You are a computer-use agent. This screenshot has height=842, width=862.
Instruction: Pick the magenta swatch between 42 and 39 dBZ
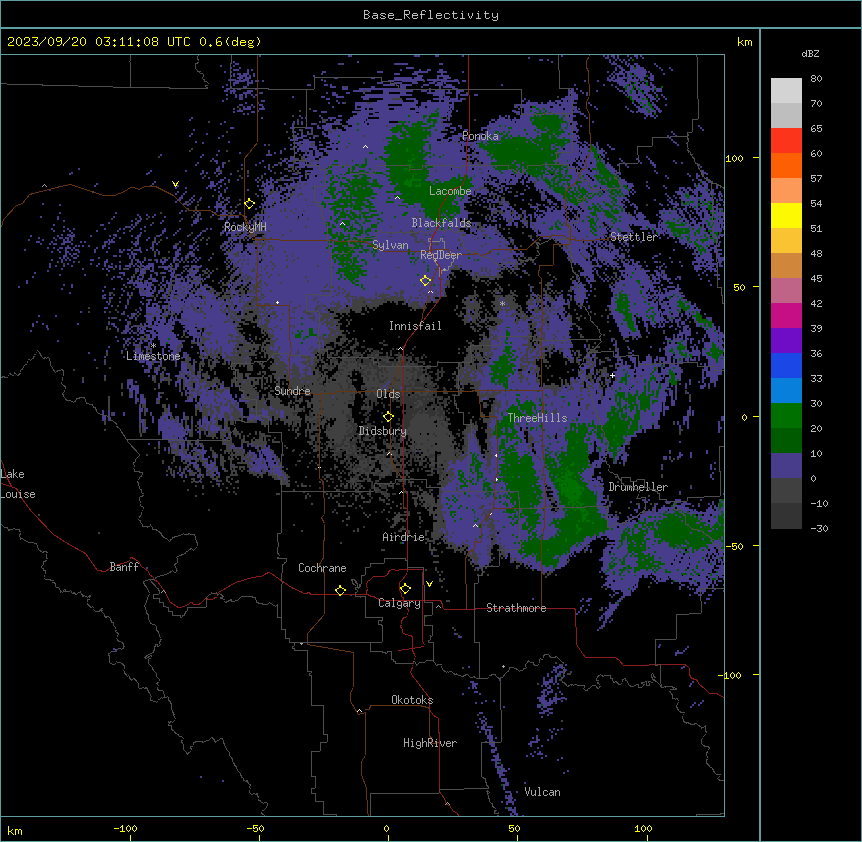click(x=786, y=315)
